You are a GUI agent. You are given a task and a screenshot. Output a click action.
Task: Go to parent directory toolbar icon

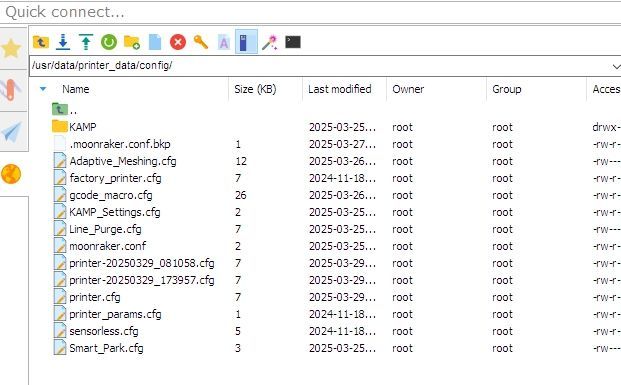(x=40, y=42)
